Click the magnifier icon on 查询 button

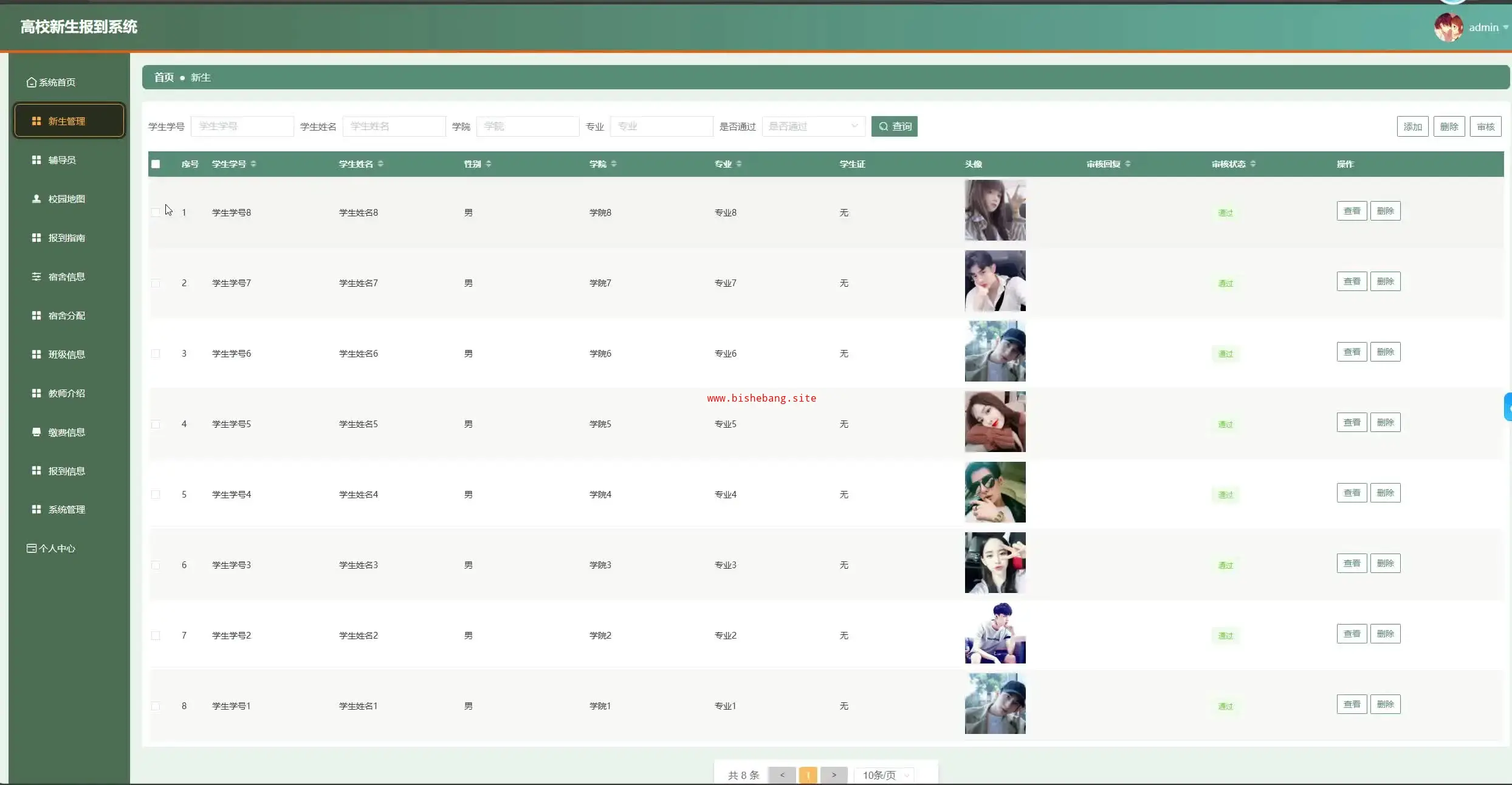[884, 126]
